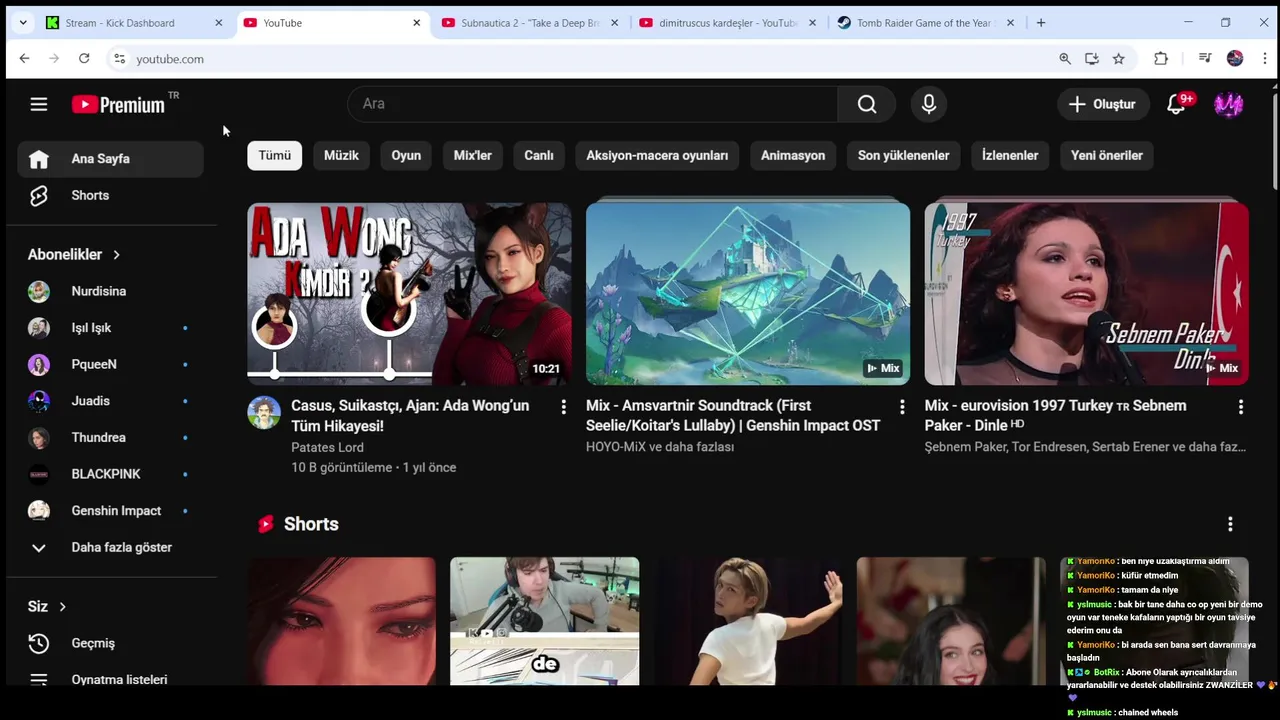The height and width of the screenshot is (720, 1280).
Task: Open browser zoom magnifier icon
Action: pyautogui.click(x=1065, y=59)
